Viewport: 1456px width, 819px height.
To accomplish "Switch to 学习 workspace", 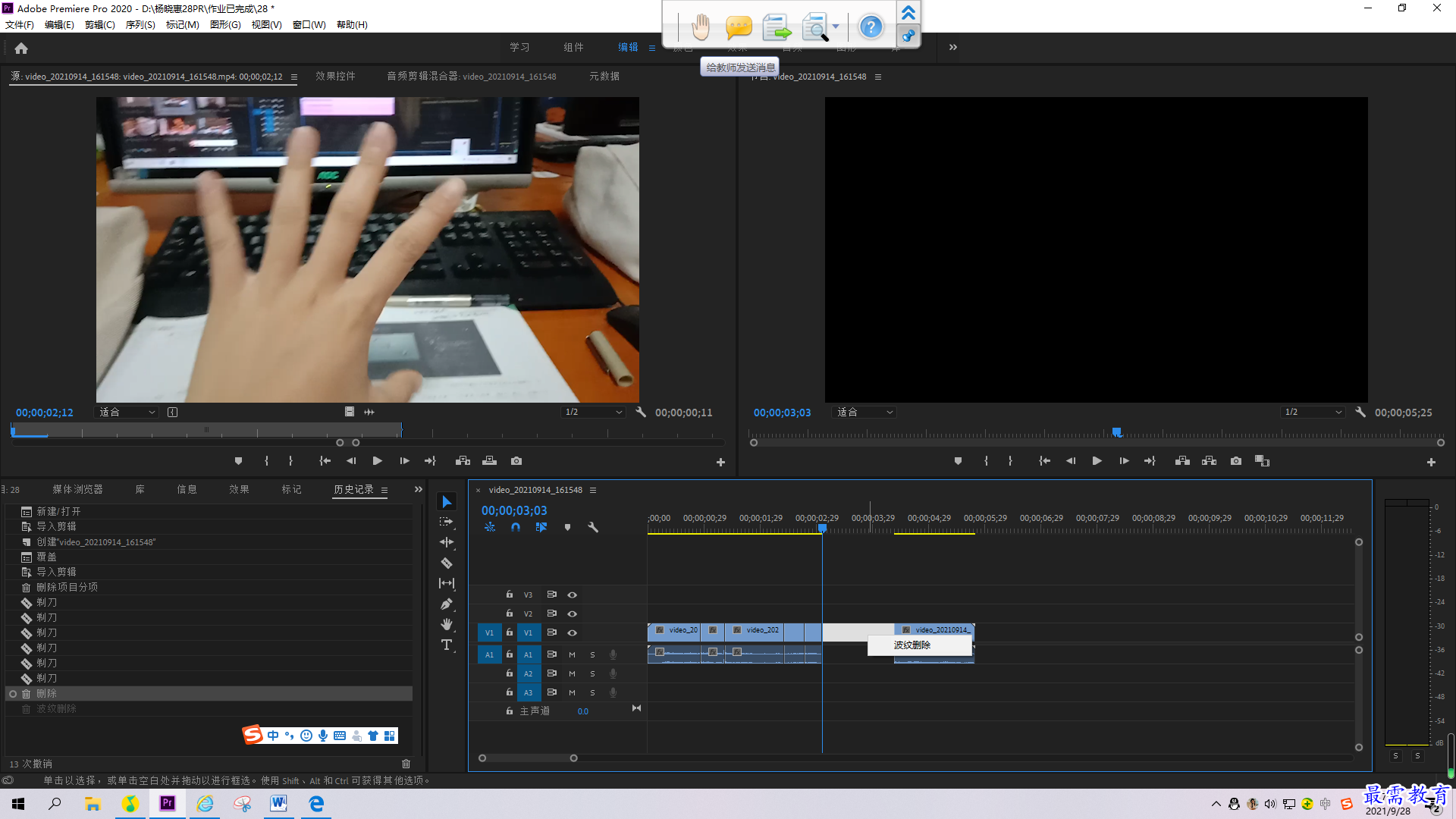I will pyautogui.click(x=519, y=47).
